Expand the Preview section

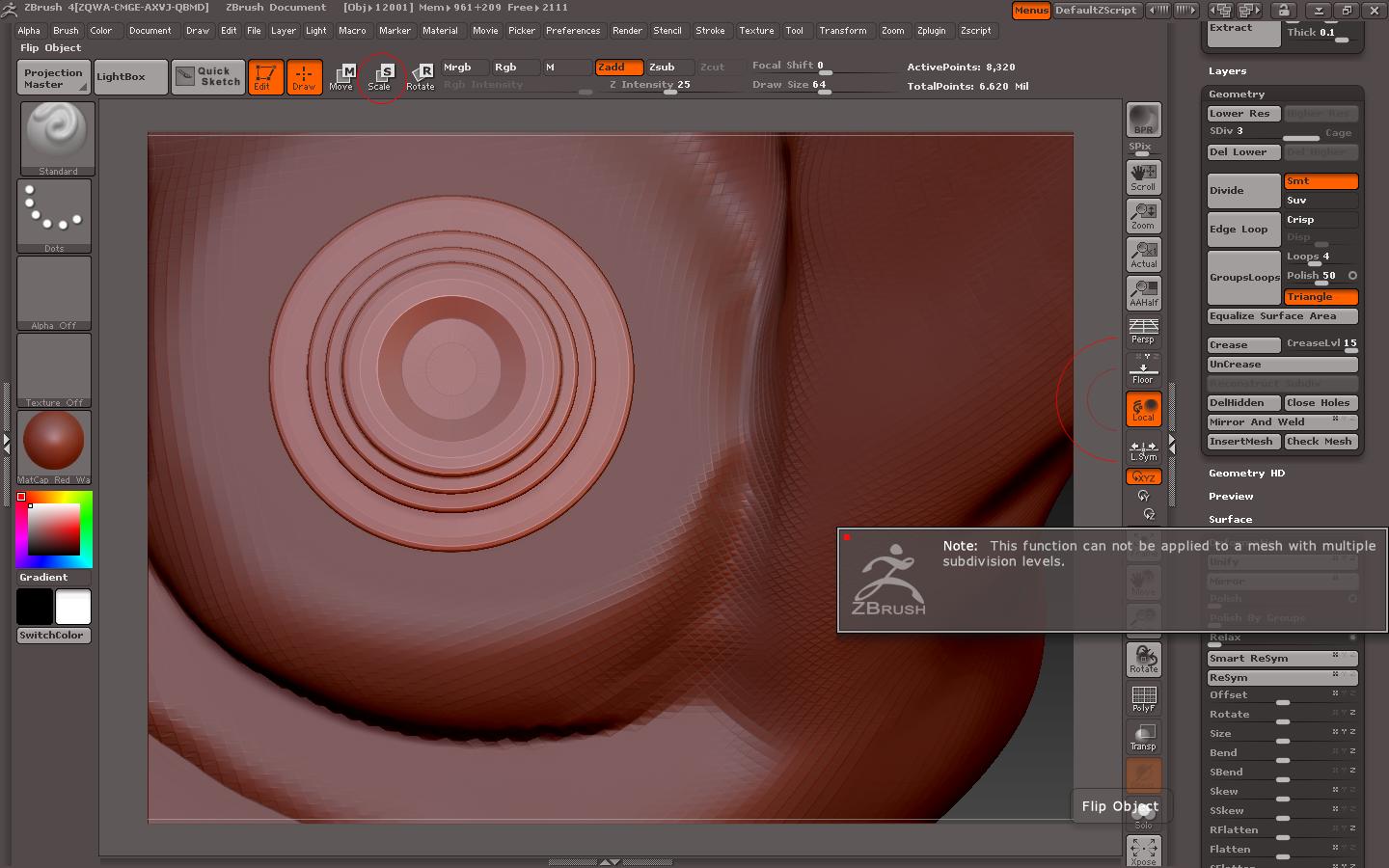[1231, 497]
